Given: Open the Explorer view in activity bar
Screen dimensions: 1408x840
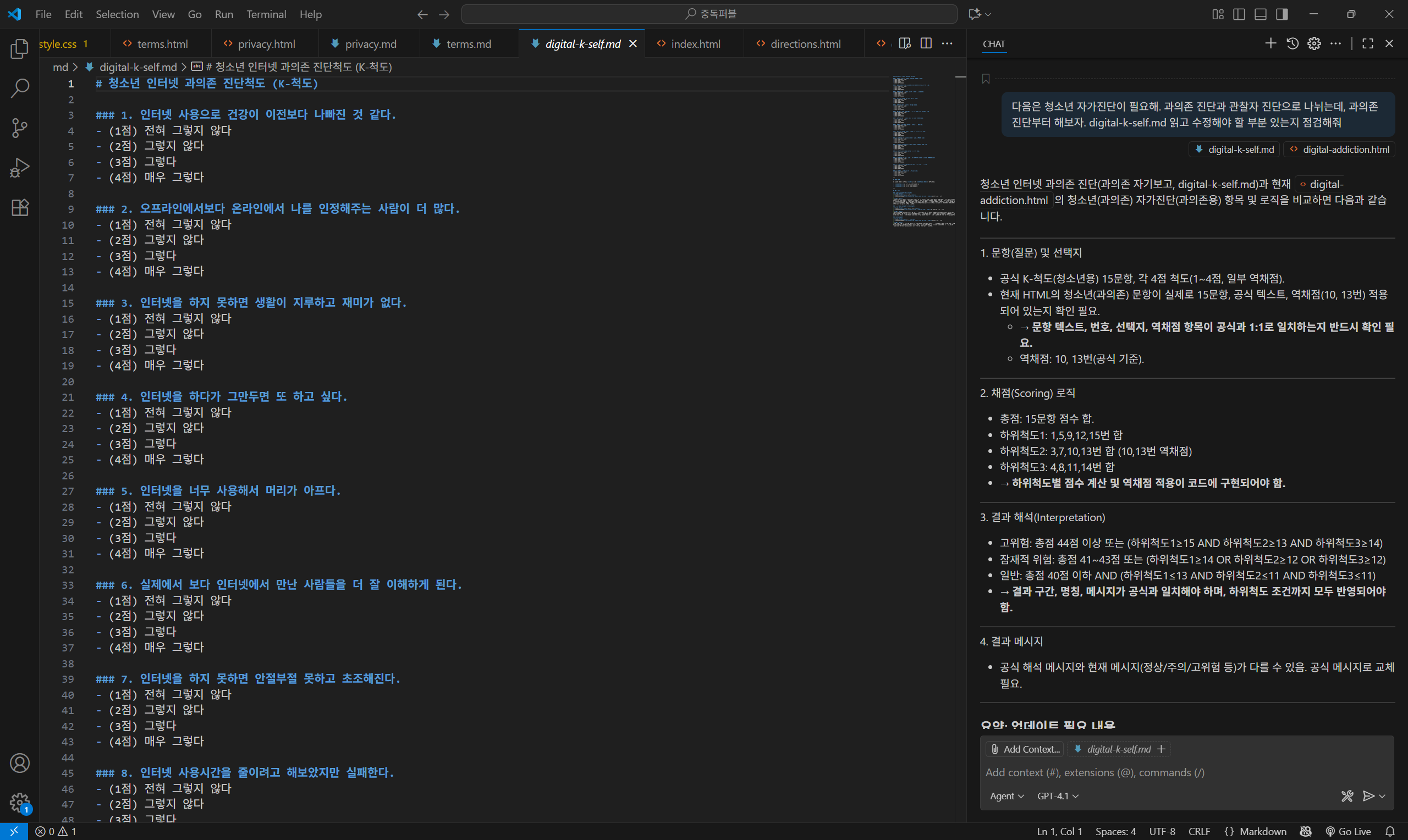Looking at the screenshot, I should coord(20,49).
